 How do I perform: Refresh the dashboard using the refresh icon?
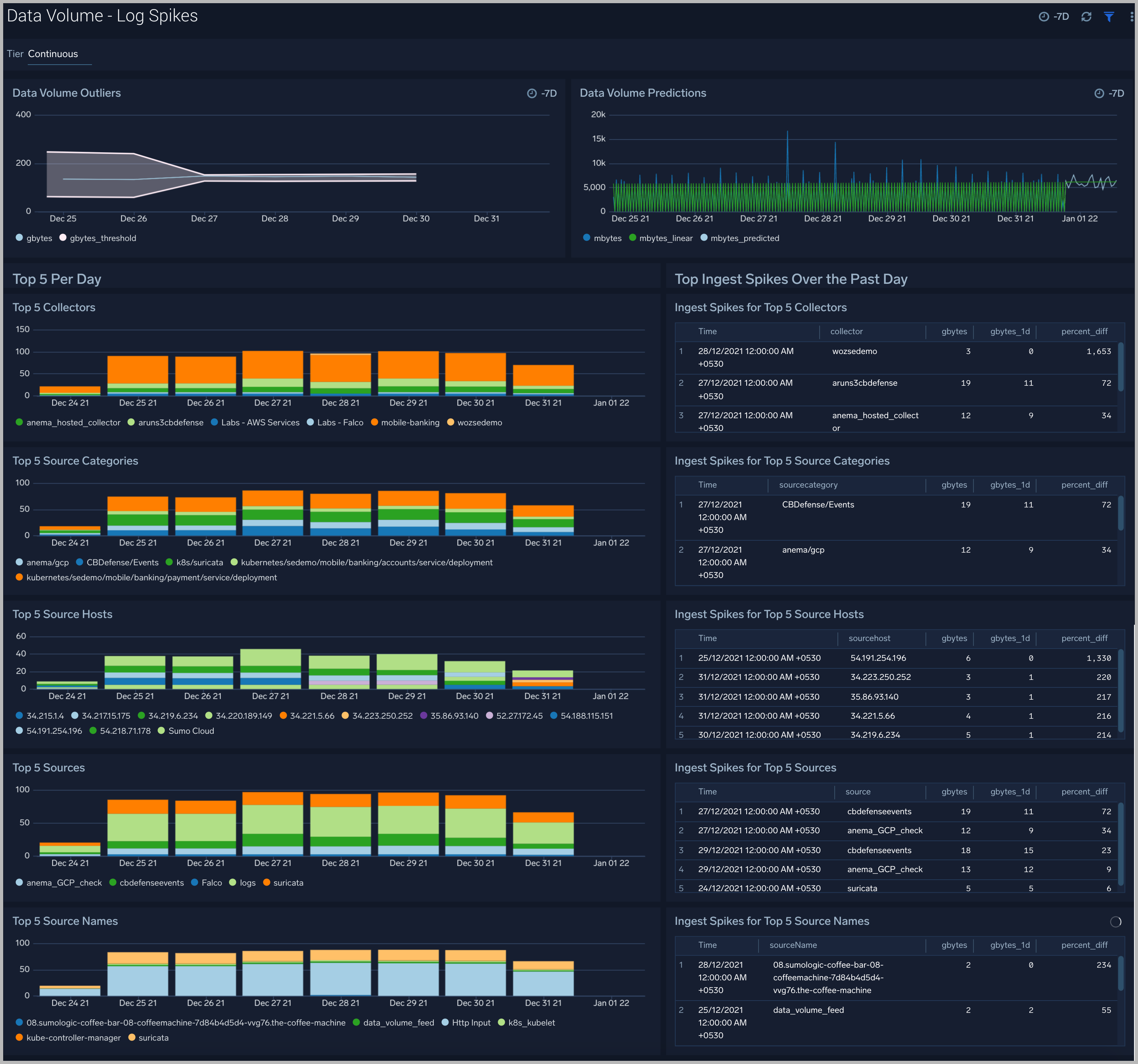(x=1086, y=16)
